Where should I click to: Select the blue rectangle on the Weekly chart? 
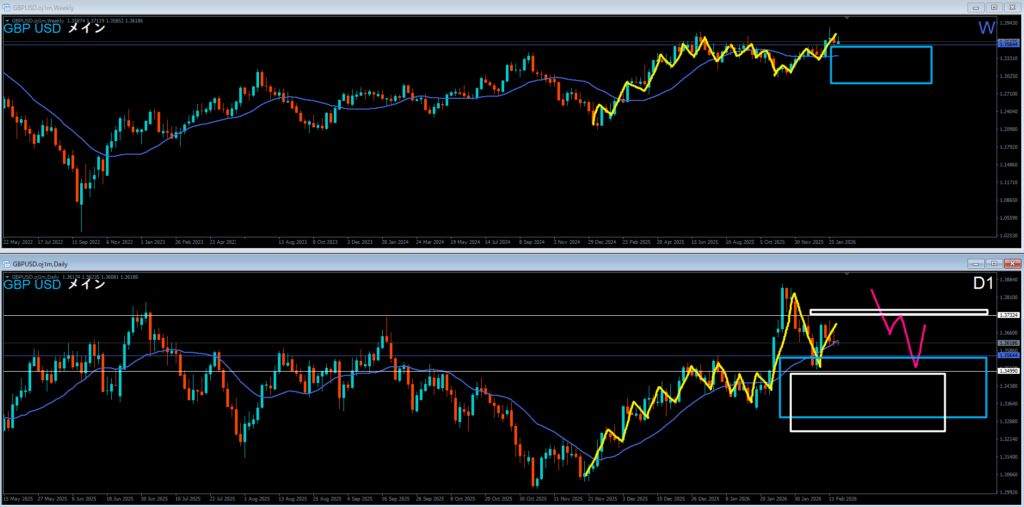pyautogui.click(x=881, y=47)
